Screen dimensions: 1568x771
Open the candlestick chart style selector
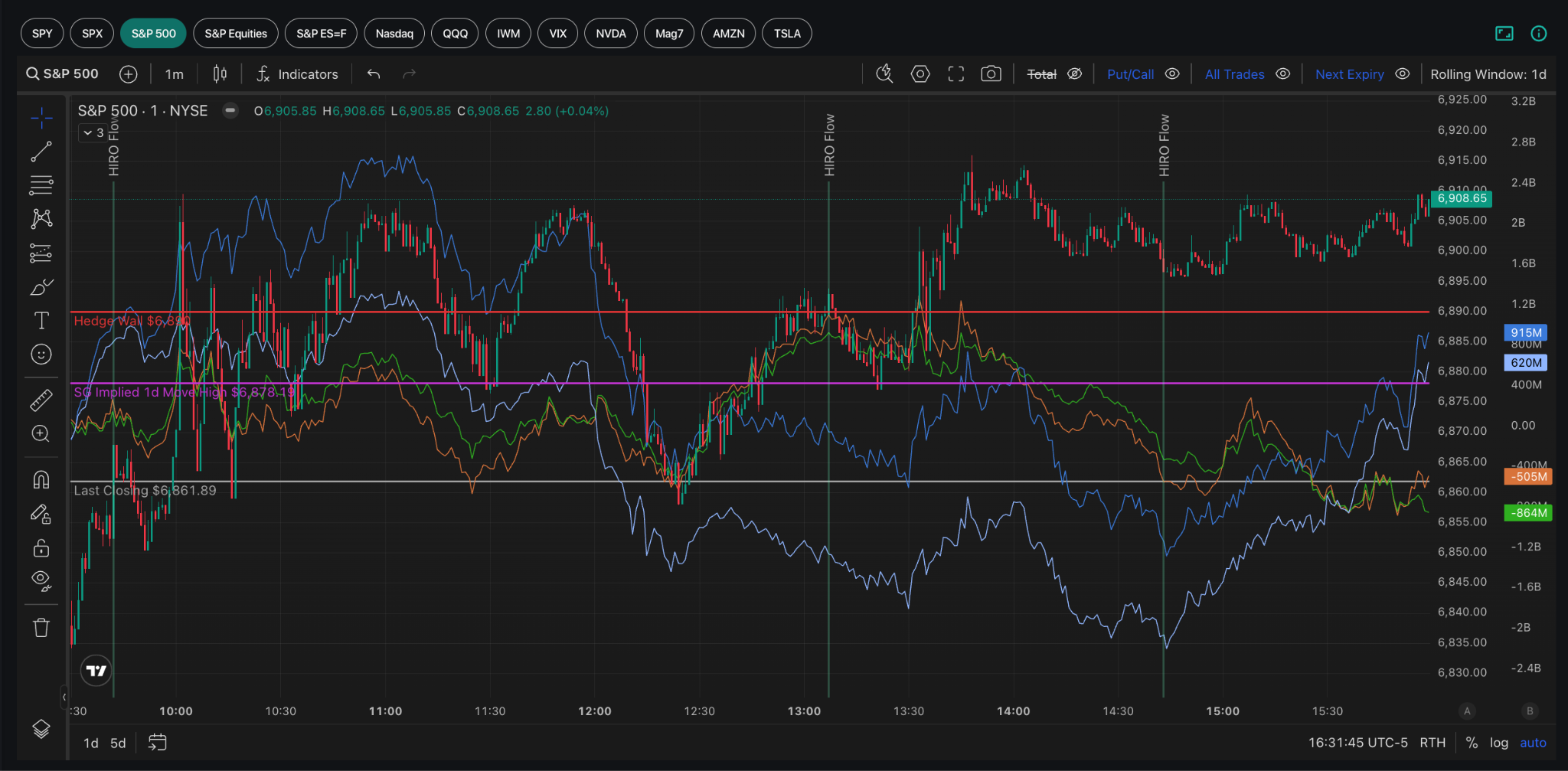coord(220,74)
